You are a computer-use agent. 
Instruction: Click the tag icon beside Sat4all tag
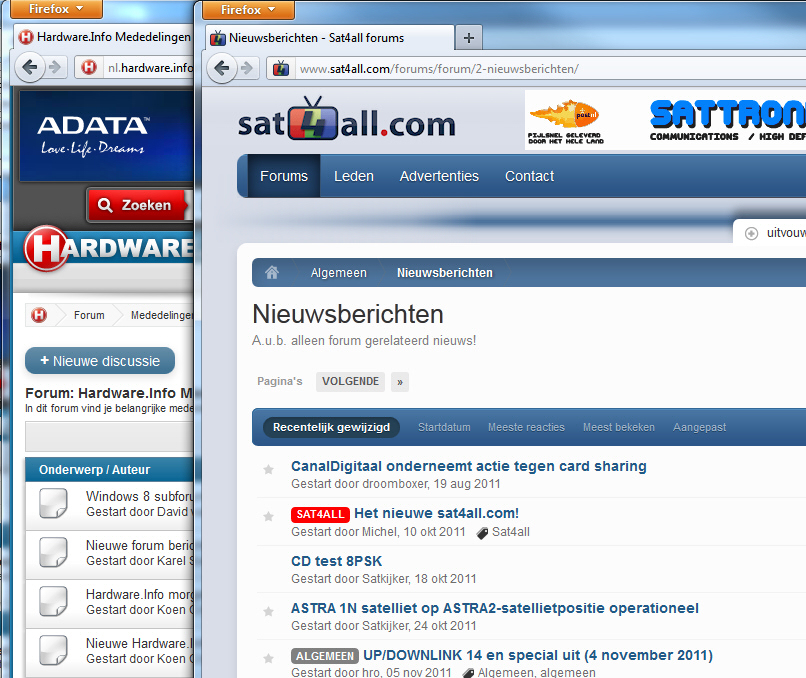482,533
